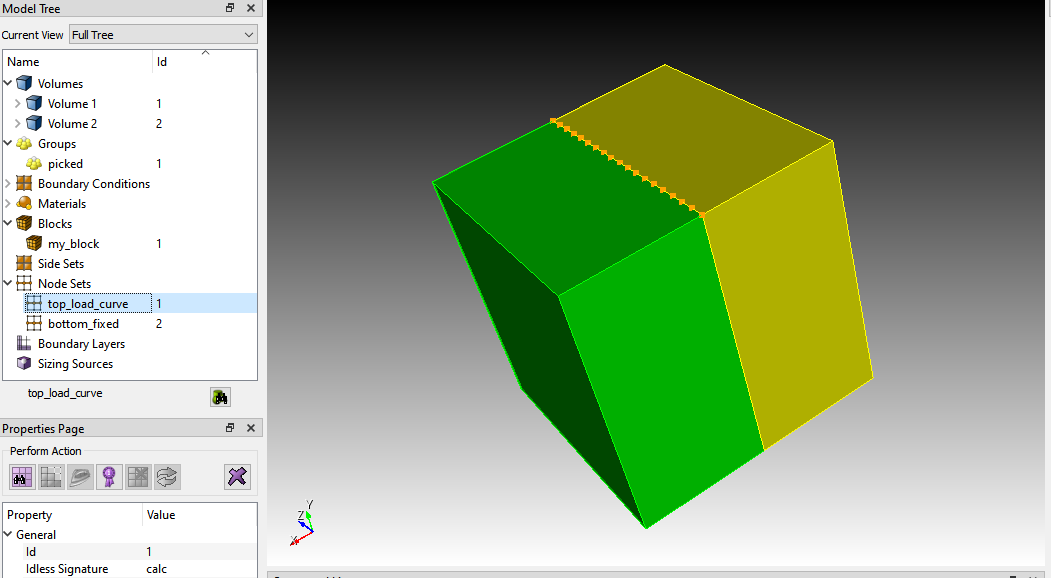Click the Side Sets icon
Screen dimensions: 1051x578
24,264
